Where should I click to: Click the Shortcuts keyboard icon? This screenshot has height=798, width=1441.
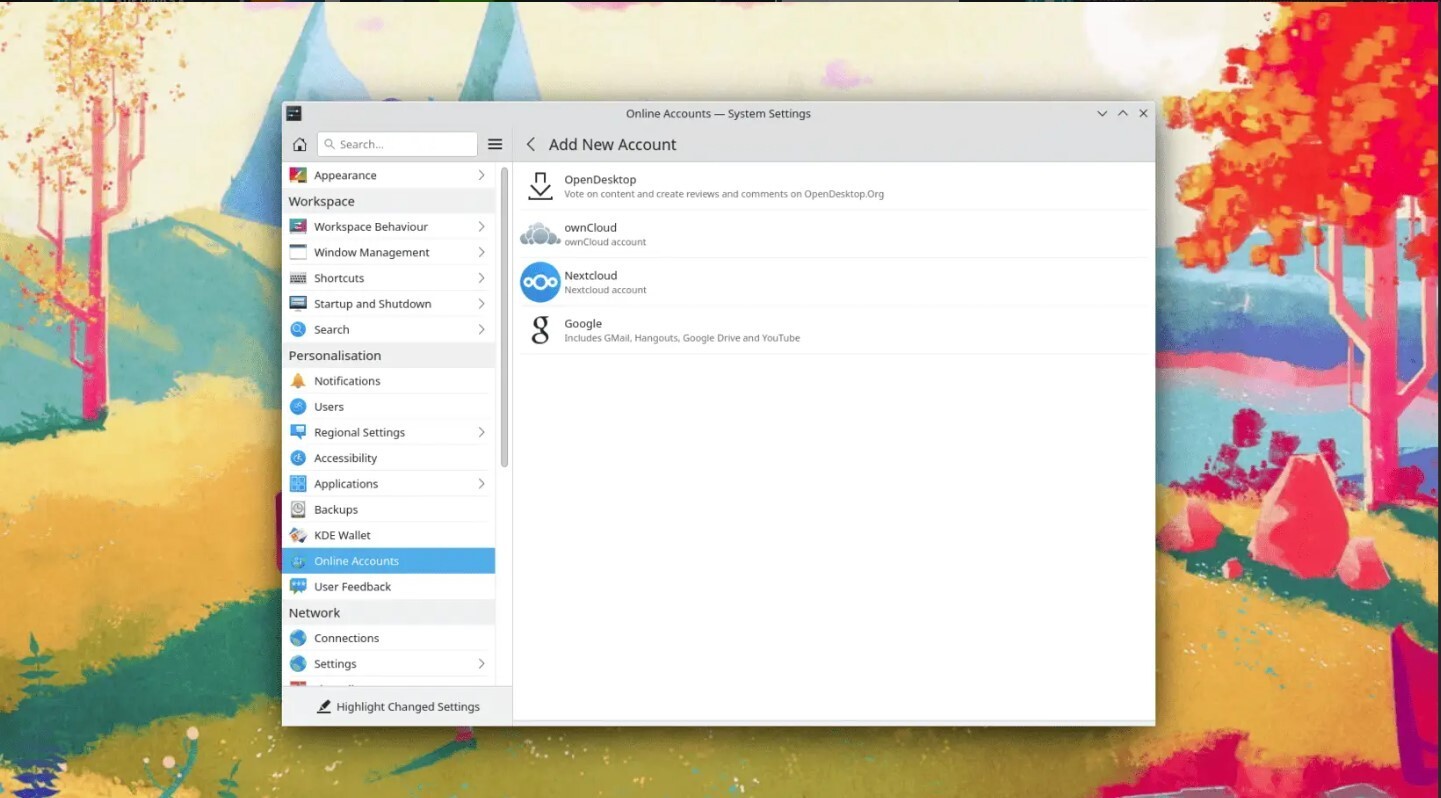pos(298,278)
